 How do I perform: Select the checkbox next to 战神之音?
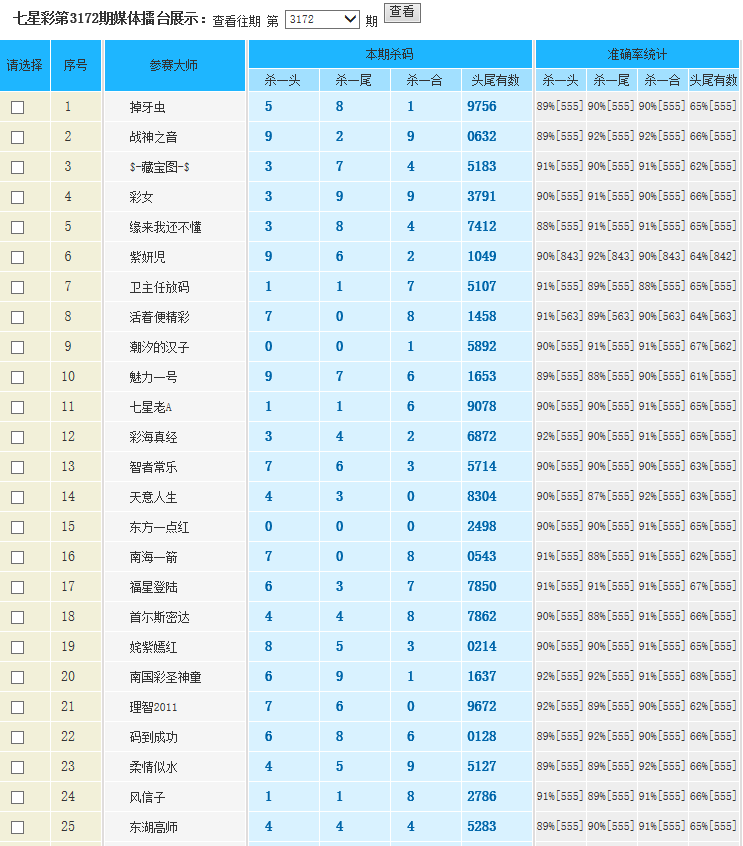coord(17,138)
